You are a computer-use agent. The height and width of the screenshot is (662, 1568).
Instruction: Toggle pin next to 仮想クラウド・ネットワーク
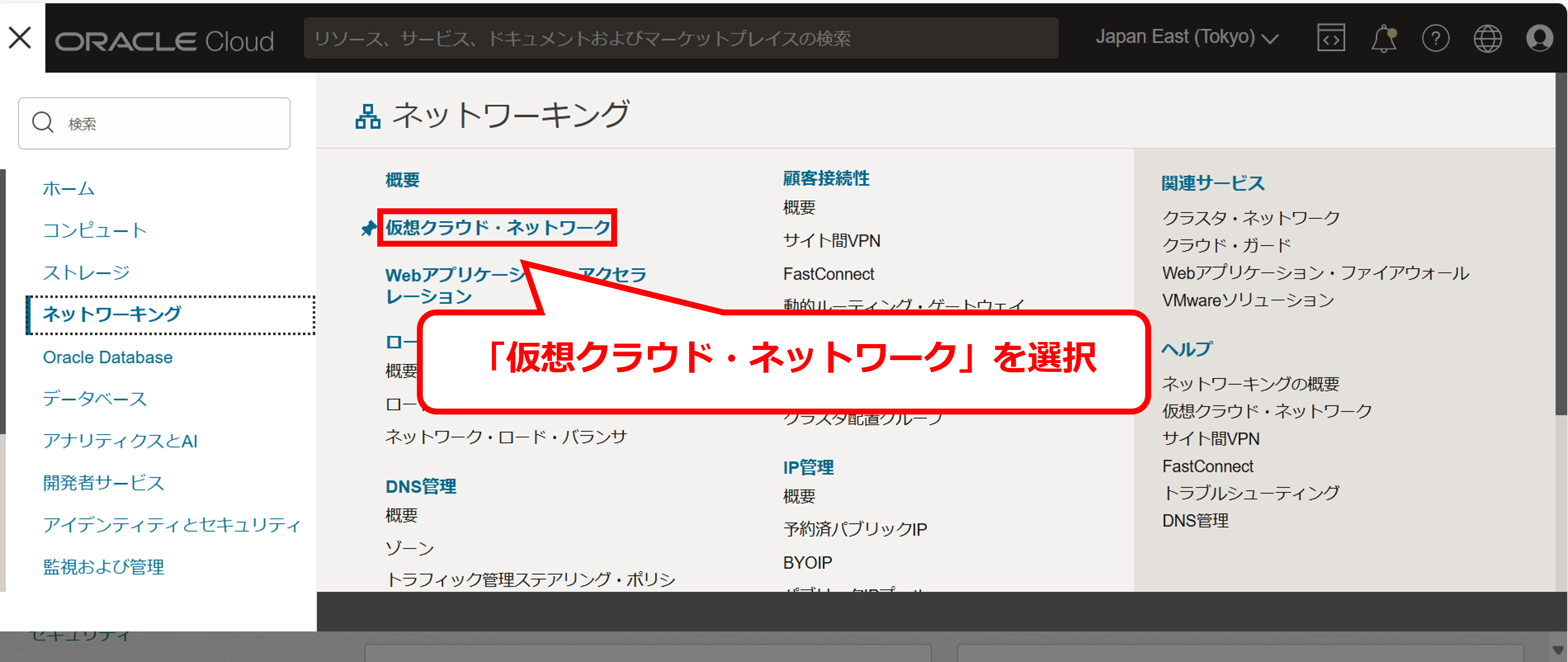368,229
